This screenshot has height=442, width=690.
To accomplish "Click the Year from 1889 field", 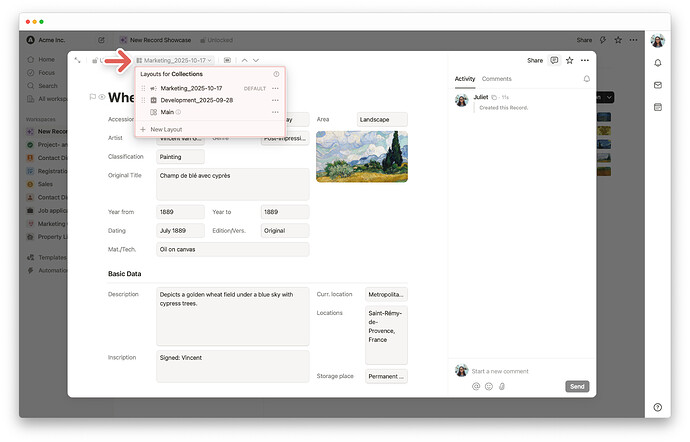I will (x=180, y=212).
